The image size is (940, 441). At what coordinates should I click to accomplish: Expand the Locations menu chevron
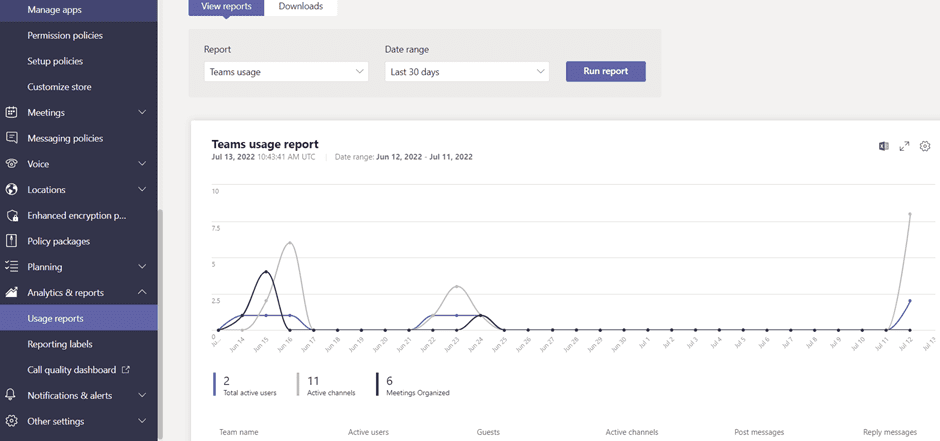142,190
